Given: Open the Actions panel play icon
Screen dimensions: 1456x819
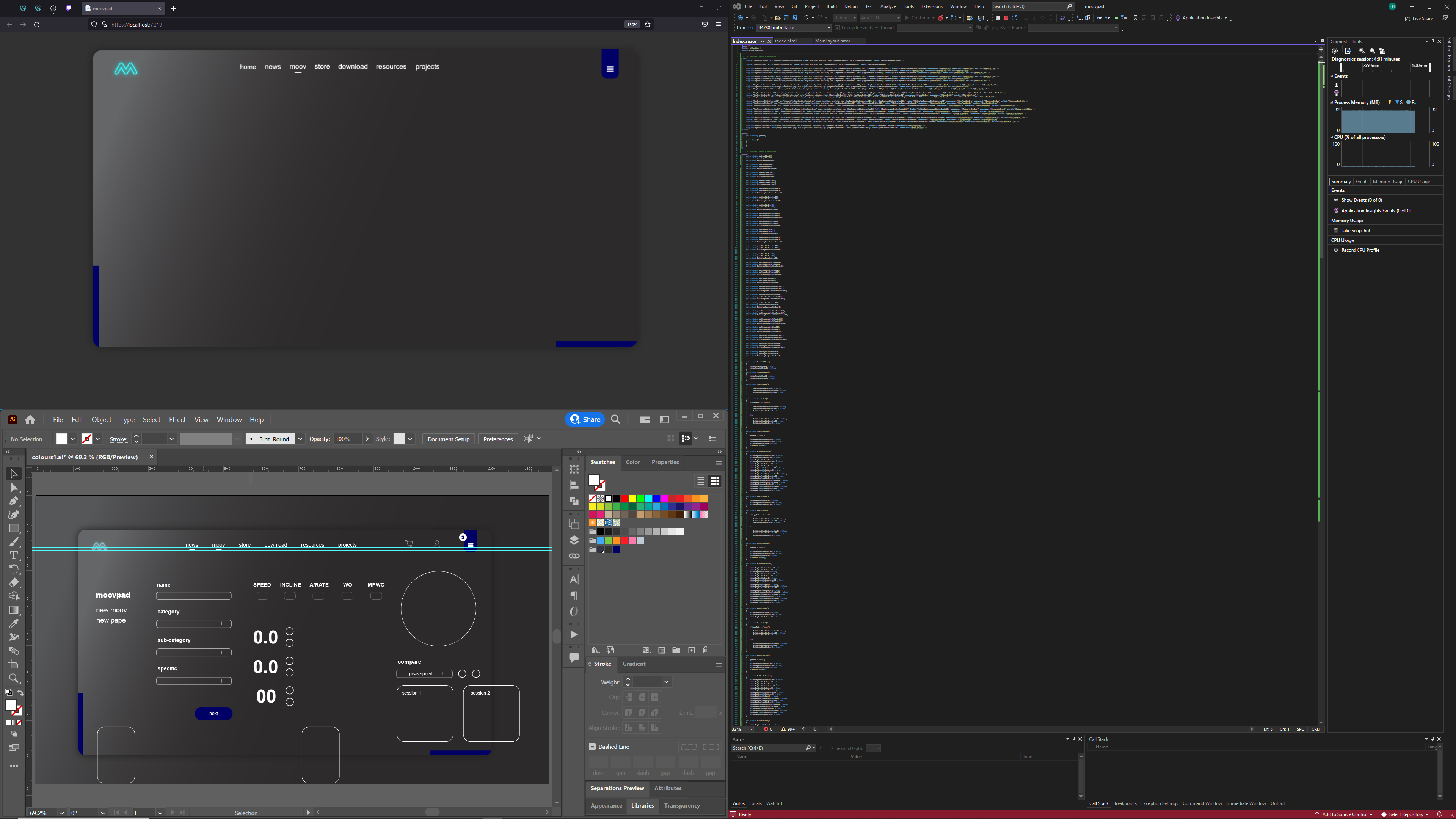Looking at the screenshot, I should coord(574,634).
